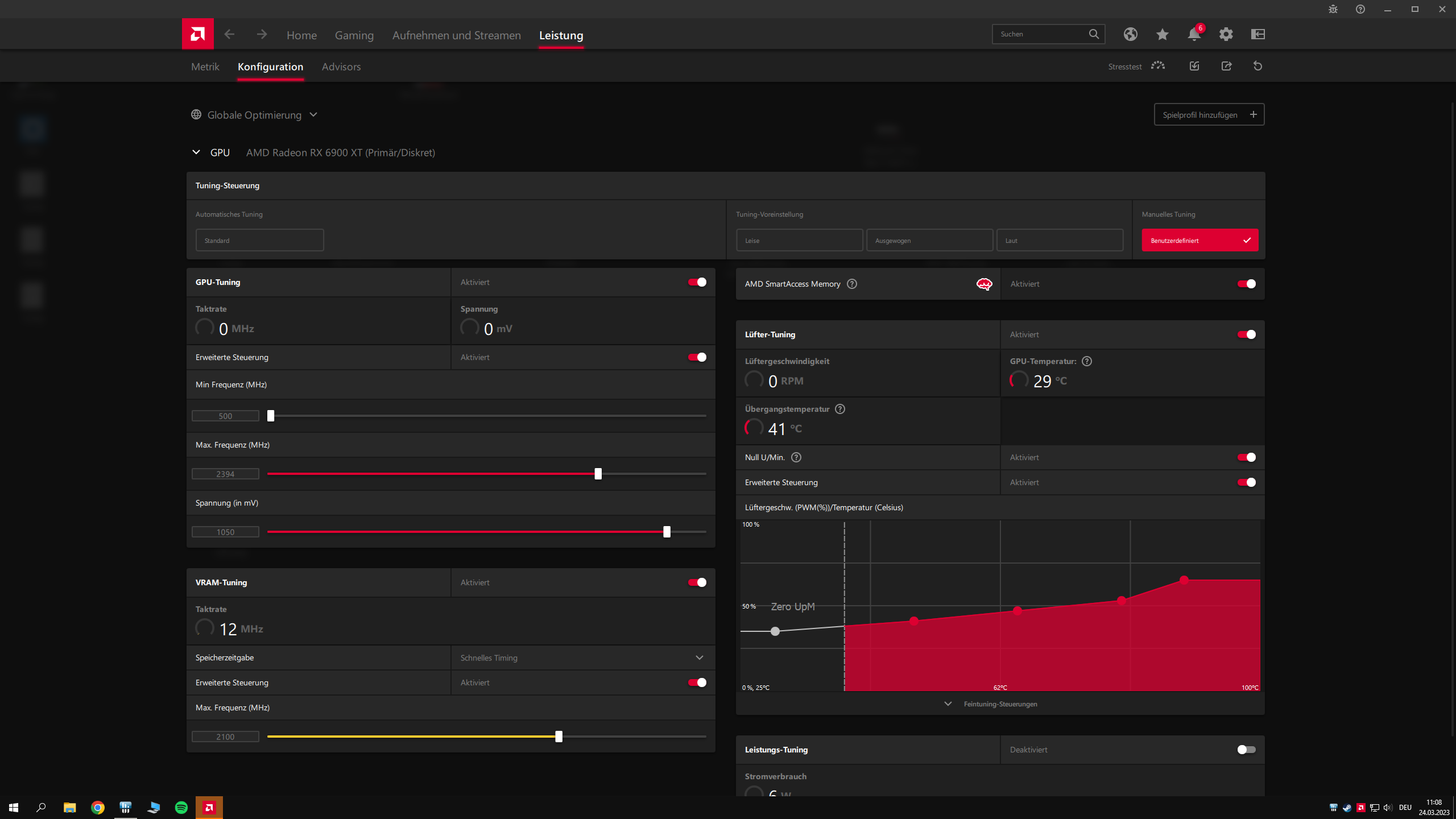The height and width of the screenshot is (819, 1456).
Task: Click Spielprofil hinzufügen button
Action: tap(1209, 114)
